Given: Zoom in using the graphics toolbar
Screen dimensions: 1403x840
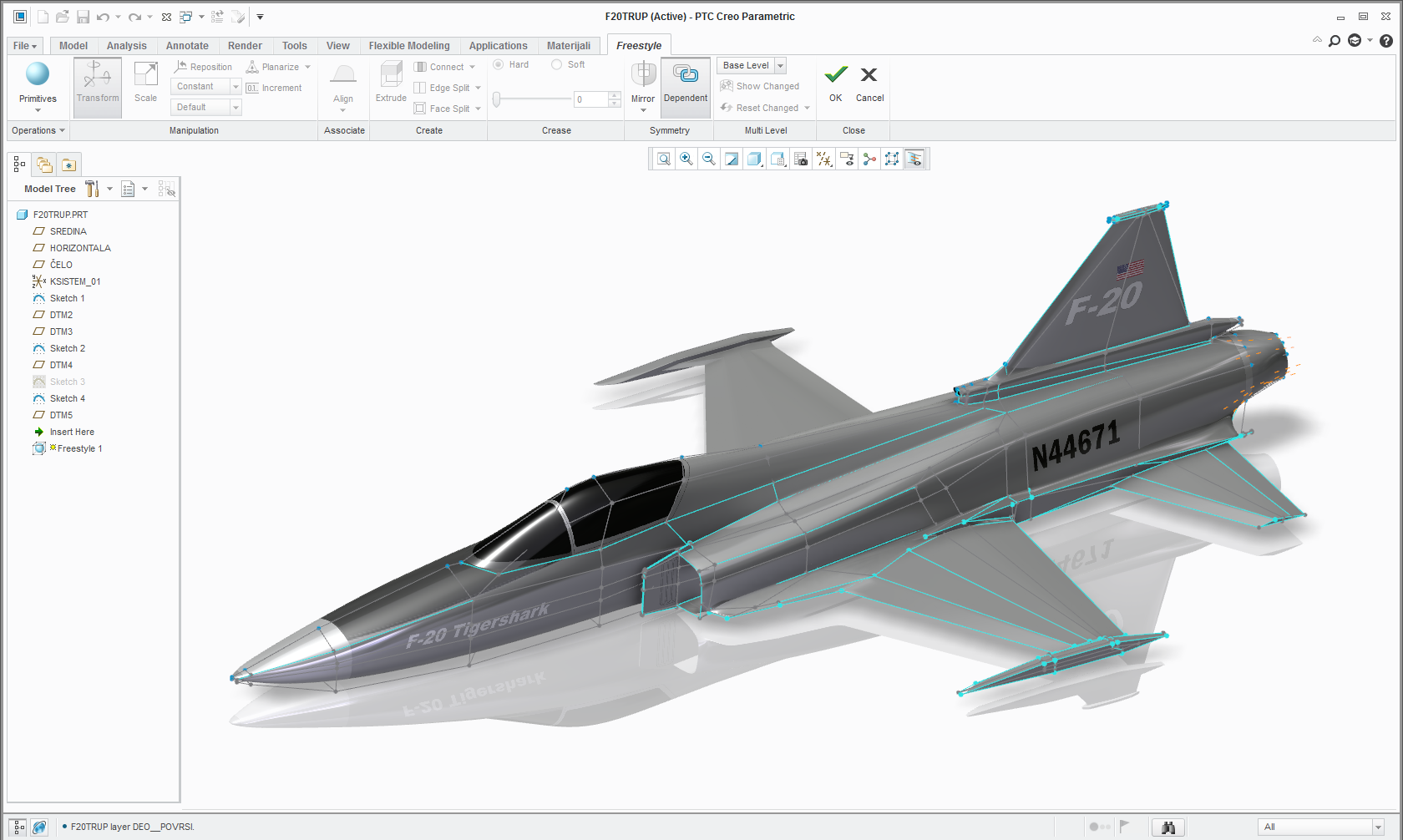Looking at the screenshot, I should [x=686, y=159].
